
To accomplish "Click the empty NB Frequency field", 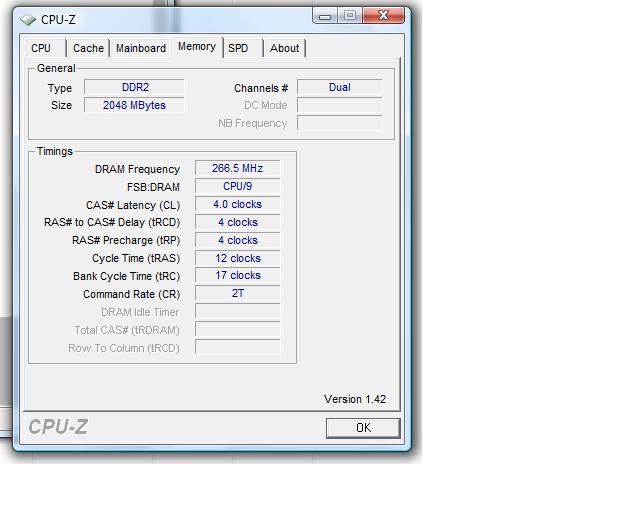I will pyautogui.click(x=339, y=124).
